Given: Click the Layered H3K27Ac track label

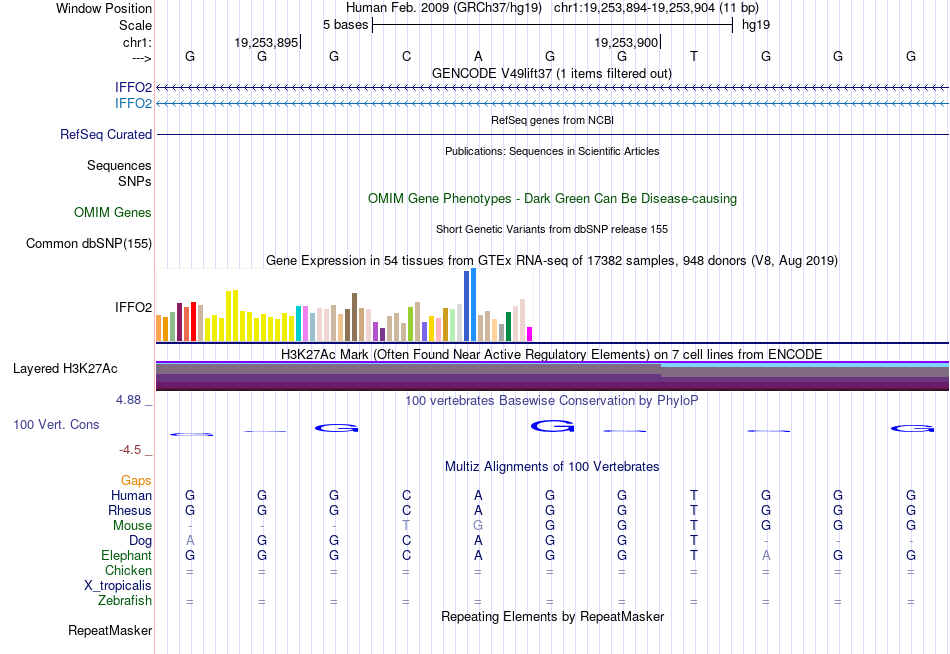Looking at the screenshot, I should 65,369.
